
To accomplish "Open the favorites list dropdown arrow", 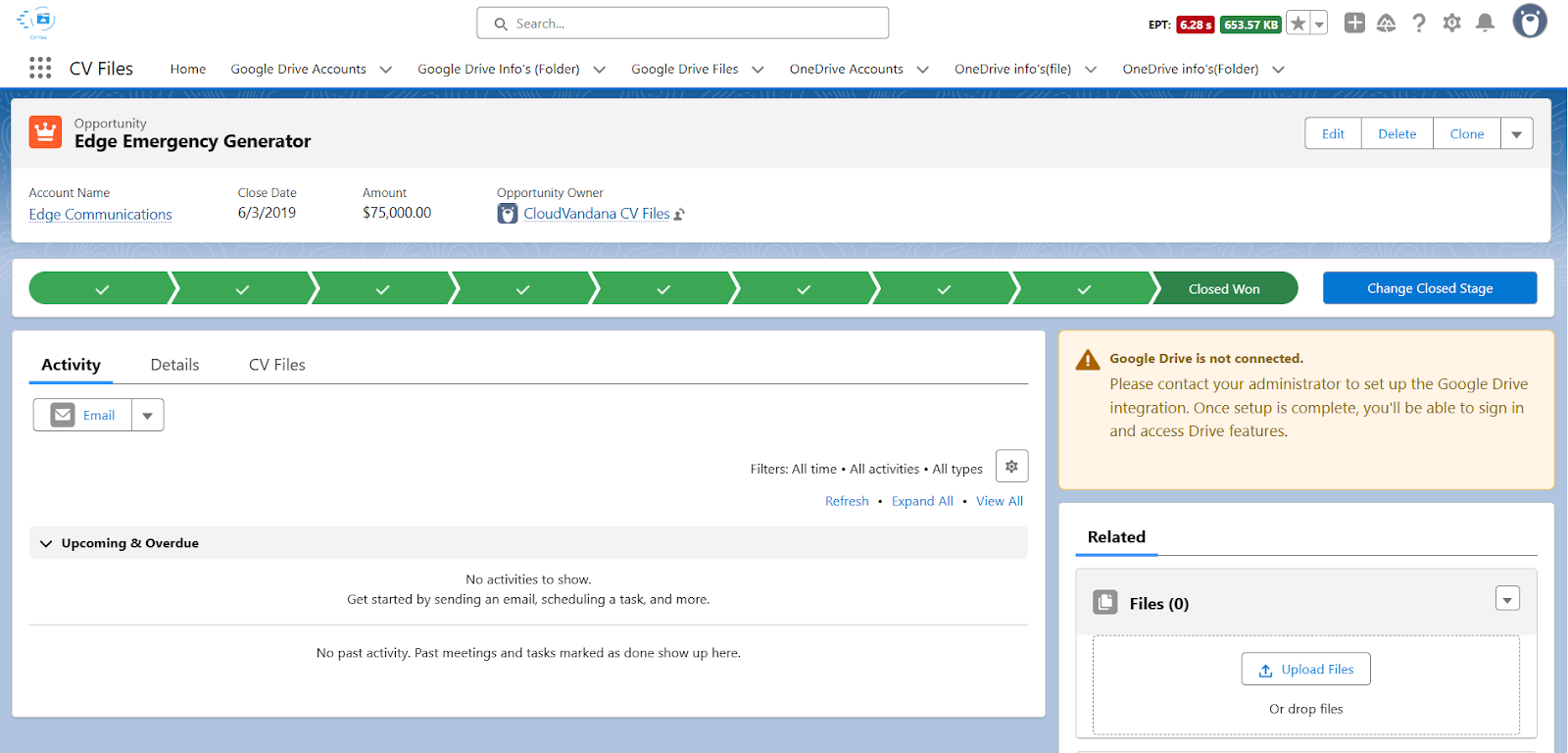I will tap(1319, 24).
